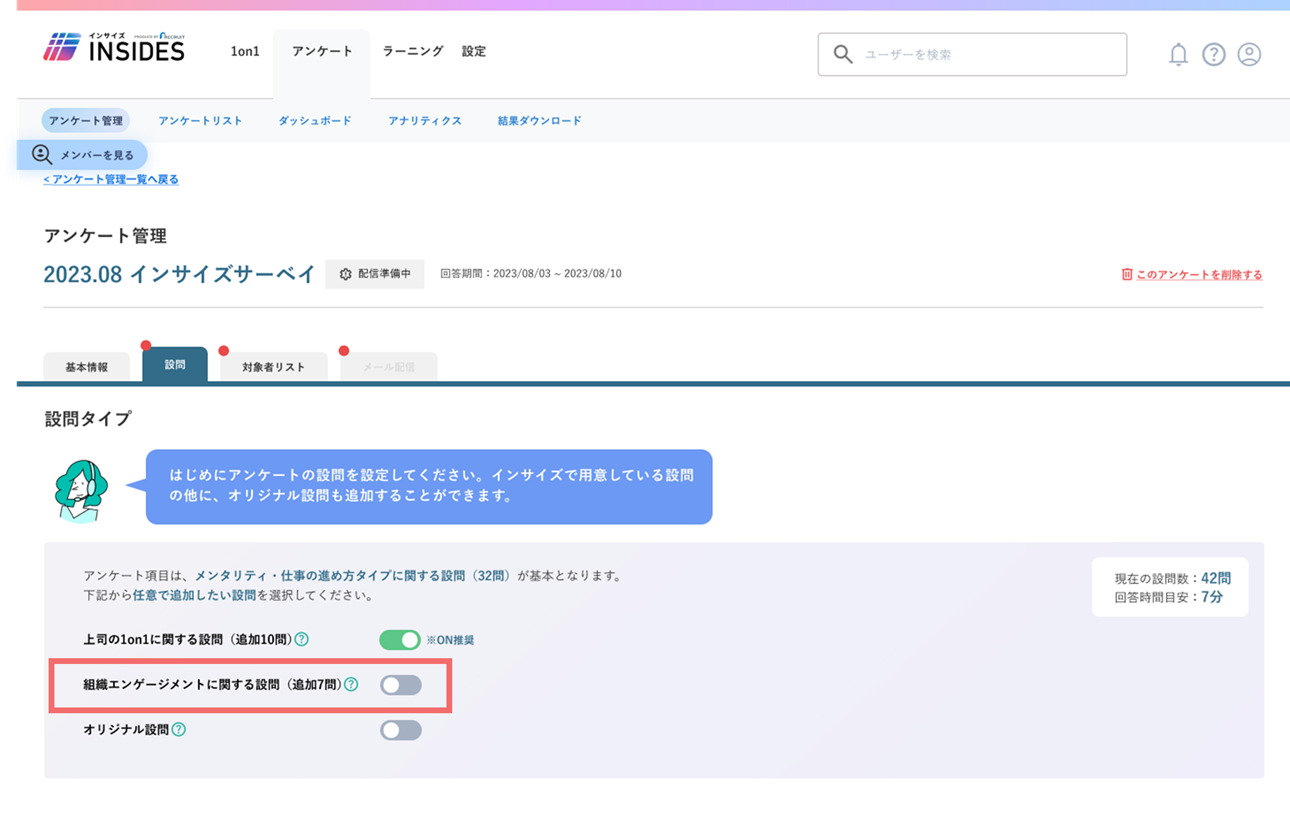
Task: Click the operator avatar illustration
Action: (80, 490)
